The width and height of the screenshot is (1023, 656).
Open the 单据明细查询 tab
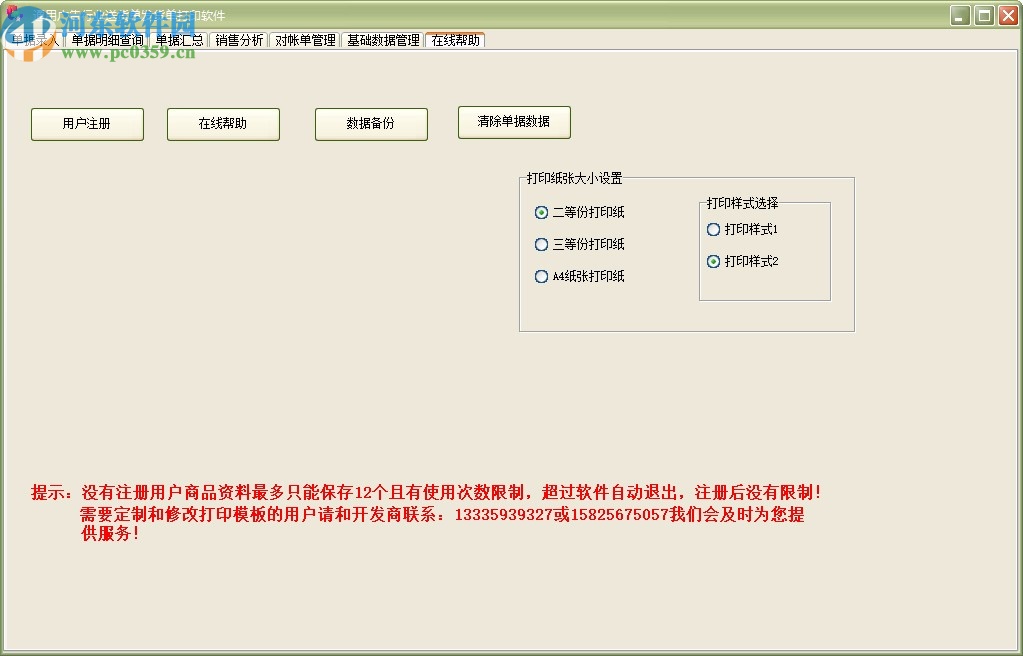tap(107, 40)
